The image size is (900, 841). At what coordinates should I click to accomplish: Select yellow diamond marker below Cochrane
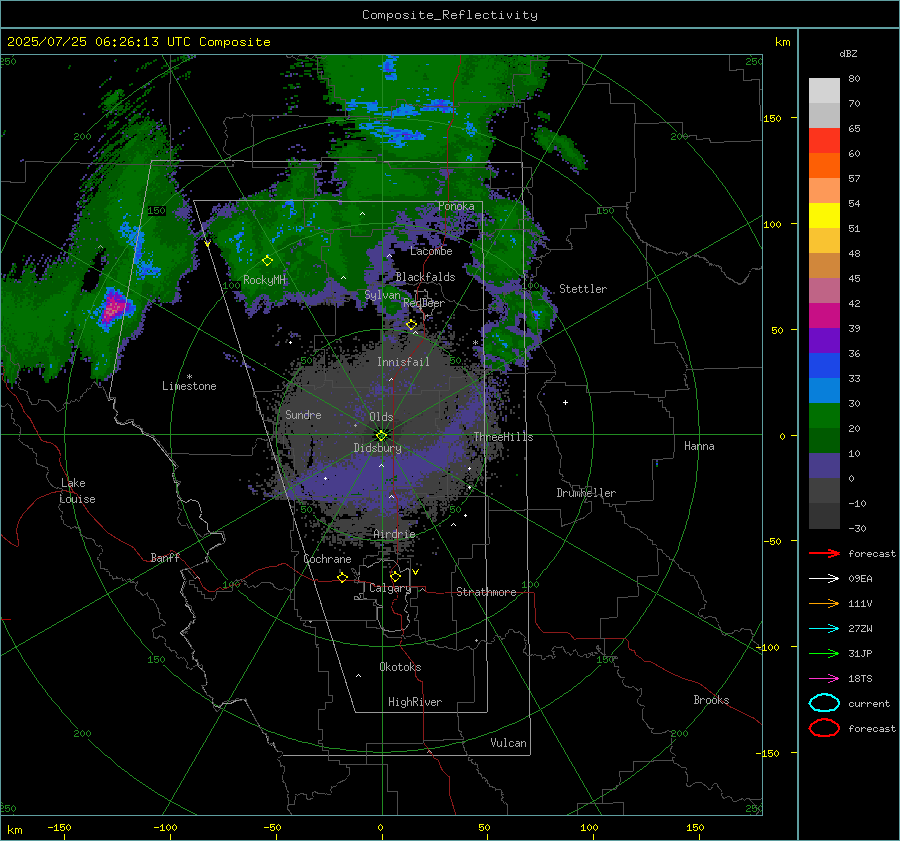(342, 577)
